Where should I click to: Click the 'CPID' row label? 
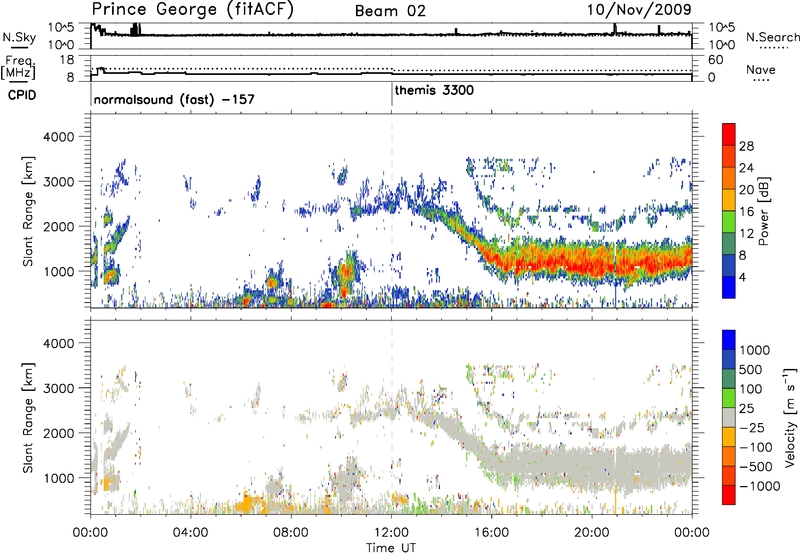pyautogui.click(x=22, y=95)
